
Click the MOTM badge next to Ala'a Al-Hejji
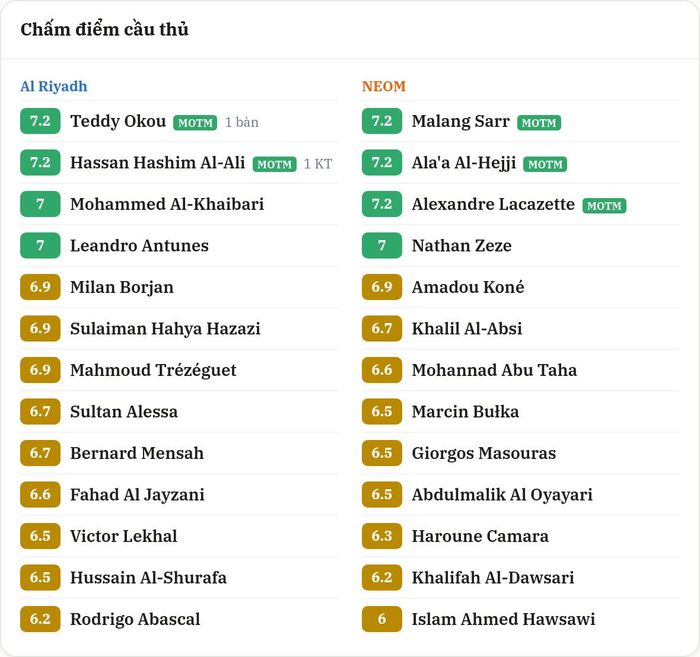(545, 164)
